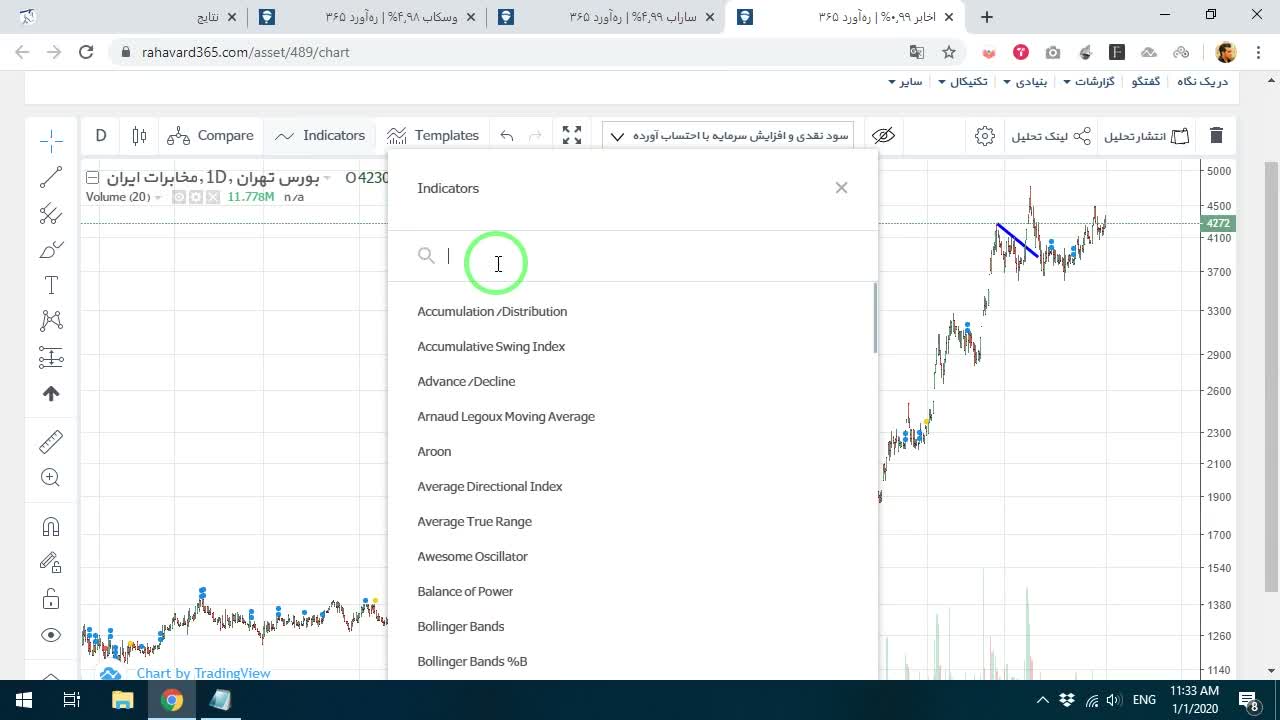Screen dimensions: 1280x720
Task: Click the publish analysis button
Action: pyautogui.click(x=1146, y=135)
